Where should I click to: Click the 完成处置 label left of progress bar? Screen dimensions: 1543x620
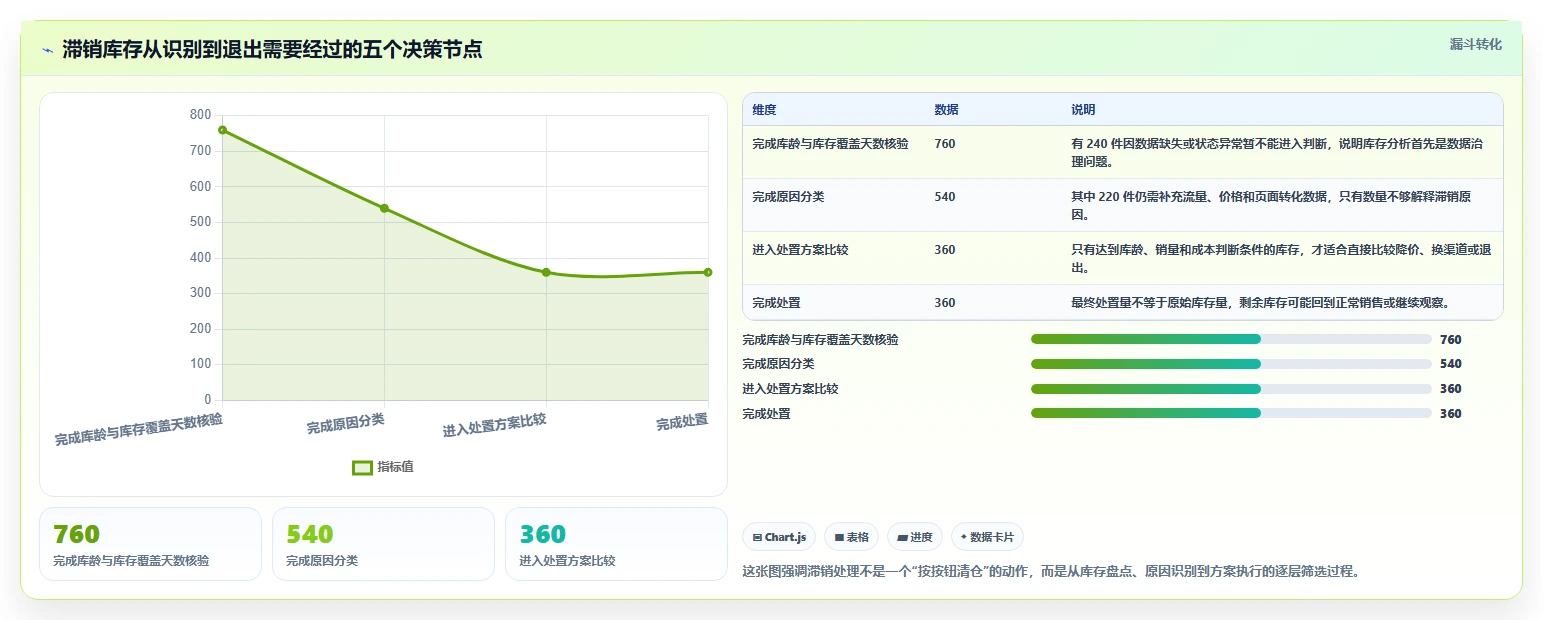click(x=766, y=413)
